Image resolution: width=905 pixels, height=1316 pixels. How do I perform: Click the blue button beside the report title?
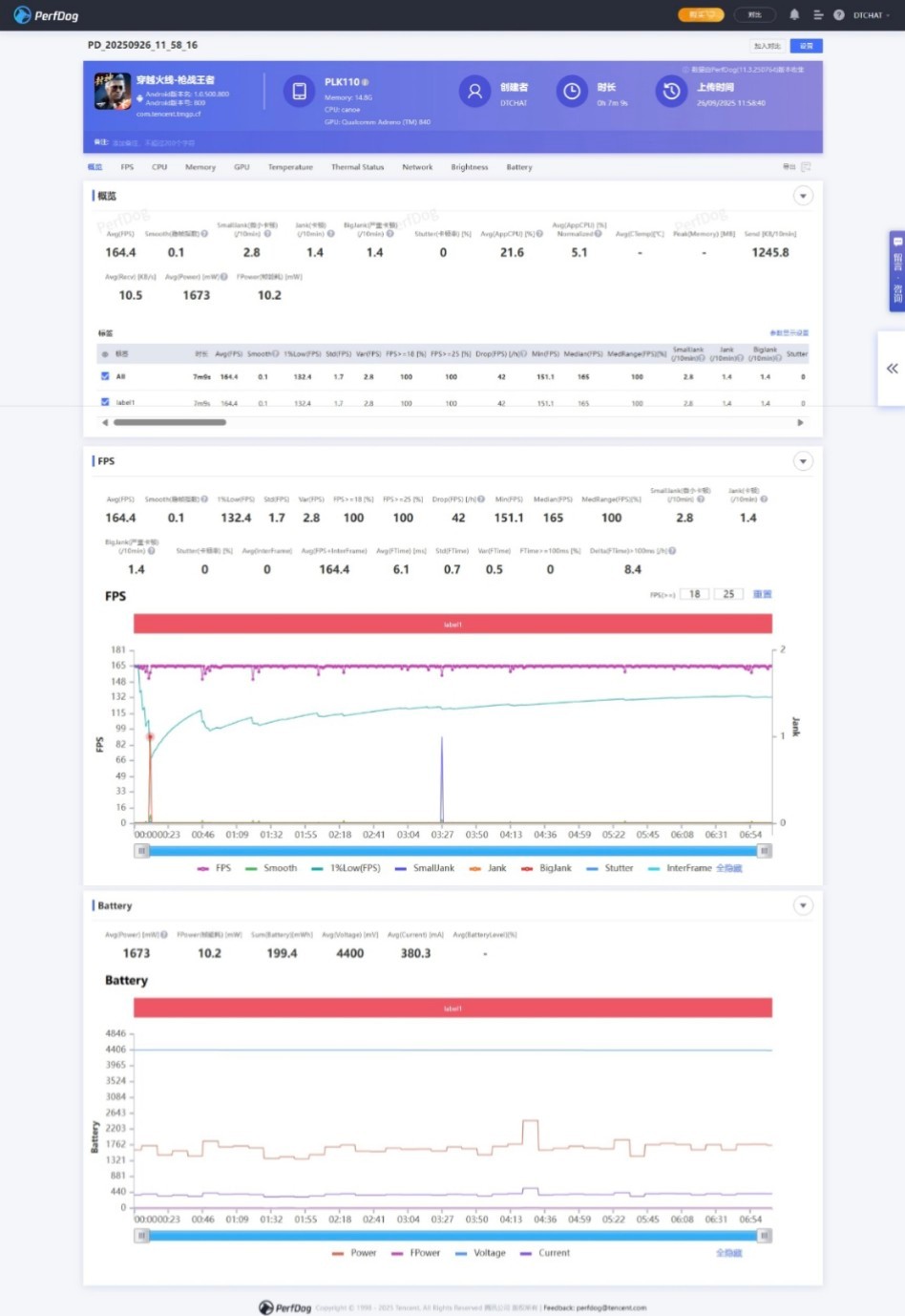coord(807,46)
